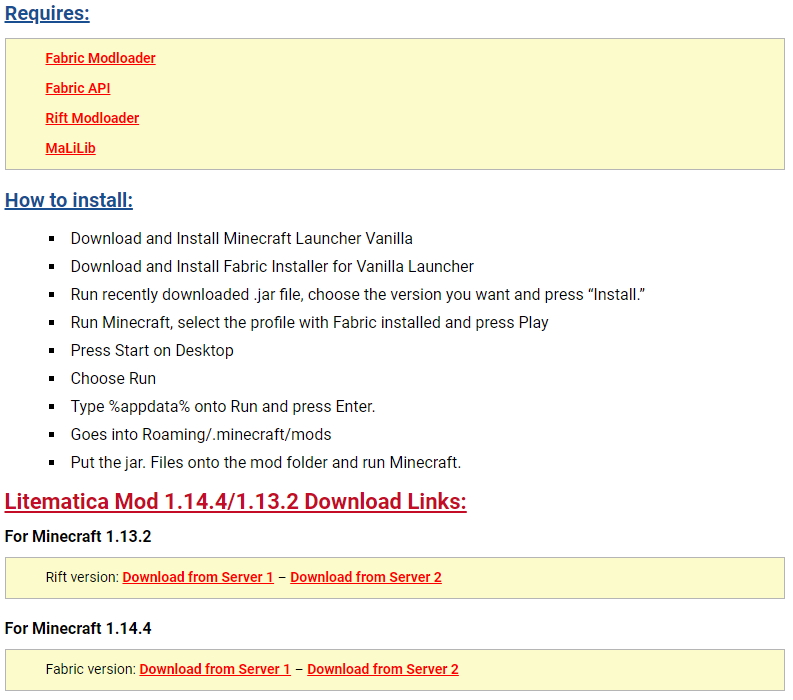This screenshot has height=700, width=793.
Task: Click the "For Minecraft 1.14.4" subheading
Action: 78,629
